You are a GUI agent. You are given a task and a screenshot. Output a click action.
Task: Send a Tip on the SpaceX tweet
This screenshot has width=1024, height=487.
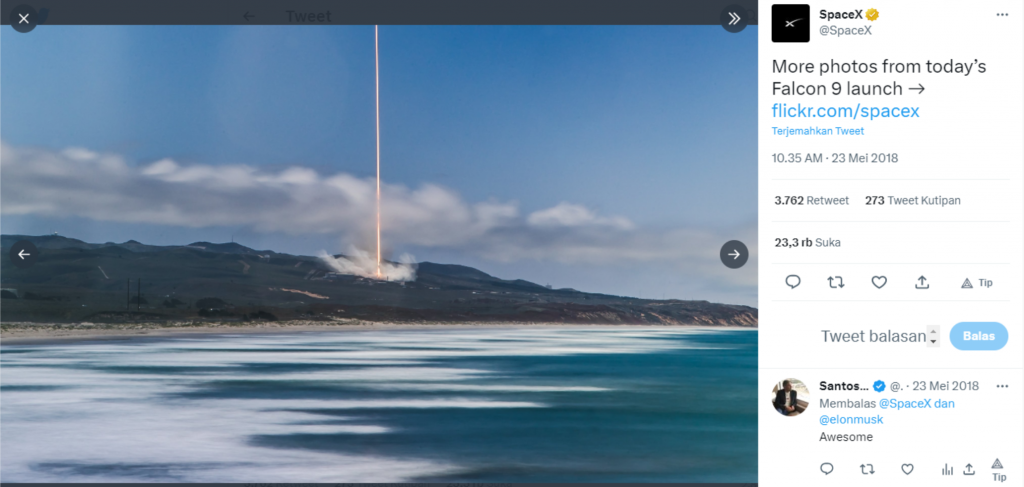976,283
